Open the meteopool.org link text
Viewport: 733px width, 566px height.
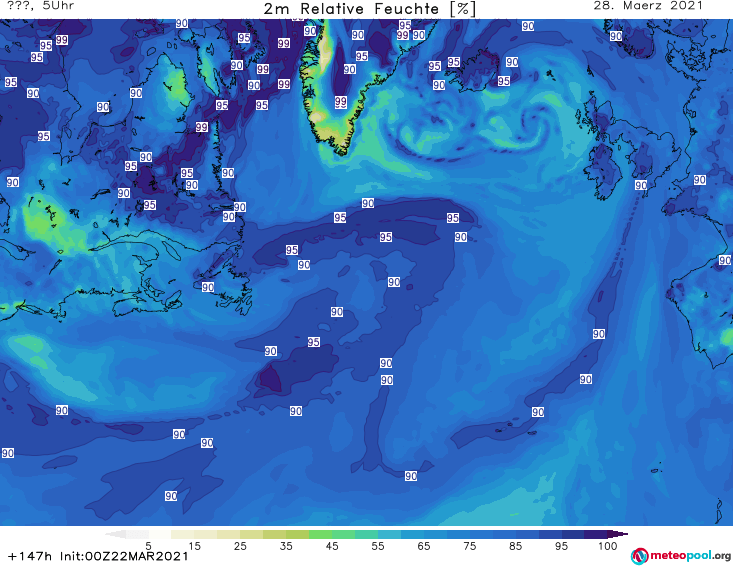pyautogui.click(x=690, y=556)
